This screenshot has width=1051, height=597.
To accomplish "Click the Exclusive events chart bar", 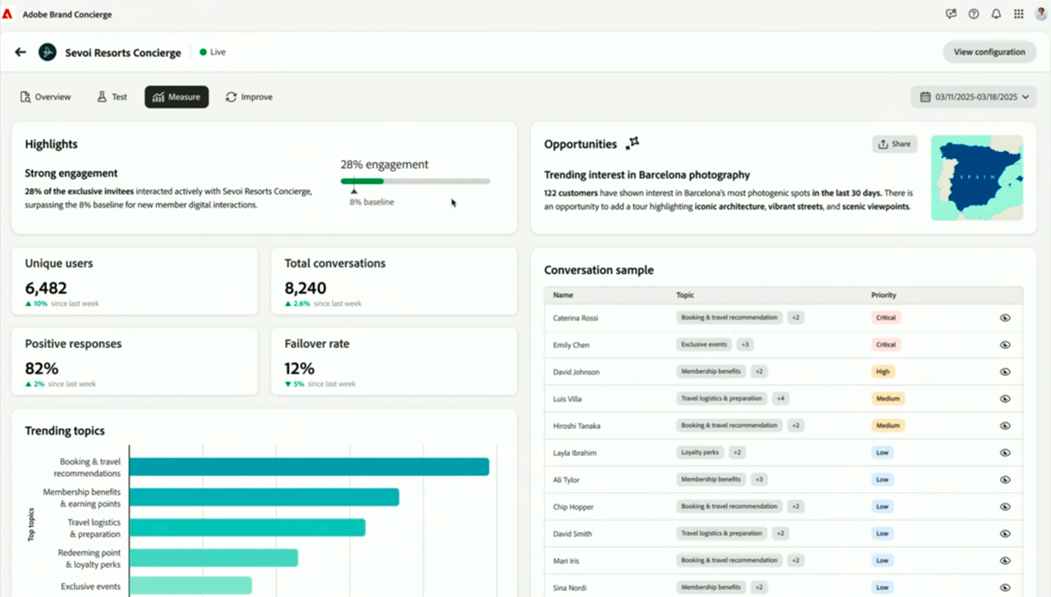I will (190, 586).
